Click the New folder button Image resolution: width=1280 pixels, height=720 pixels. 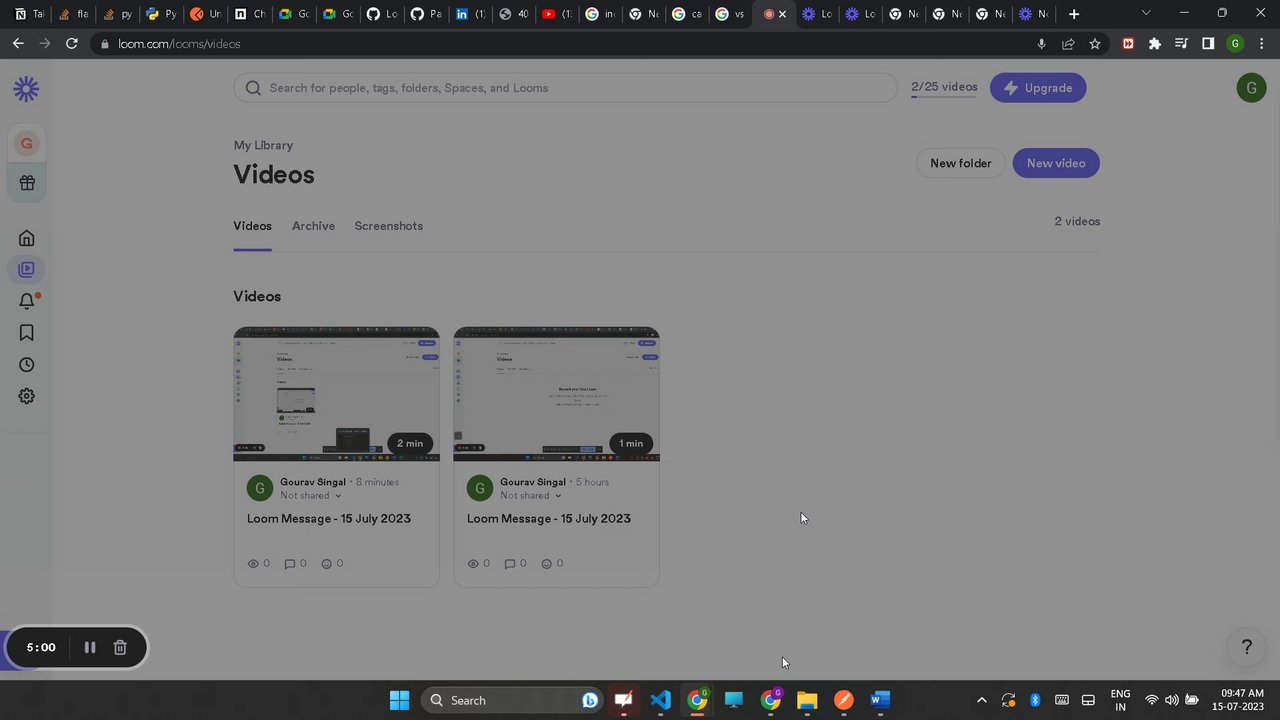(960, 163)
